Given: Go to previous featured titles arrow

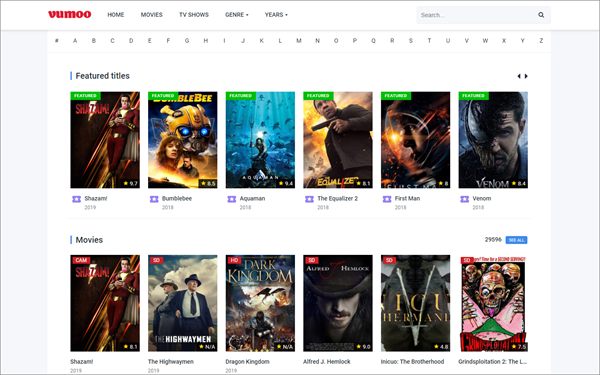Looking at the screenshot, I should (x=519, y=76).
